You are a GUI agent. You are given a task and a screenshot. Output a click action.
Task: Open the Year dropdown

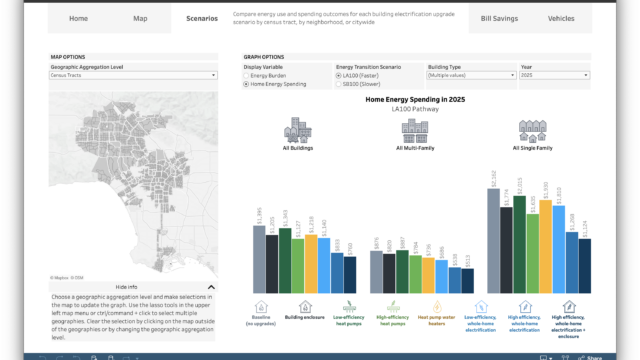tap(554, 75)
